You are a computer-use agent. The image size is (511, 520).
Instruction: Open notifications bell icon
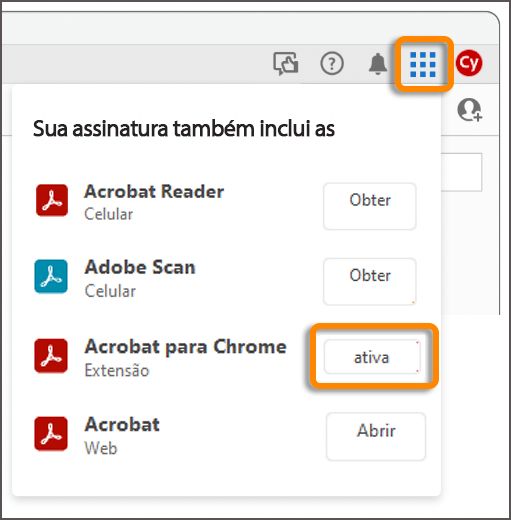pyautogui.click(x=378, y=64)
